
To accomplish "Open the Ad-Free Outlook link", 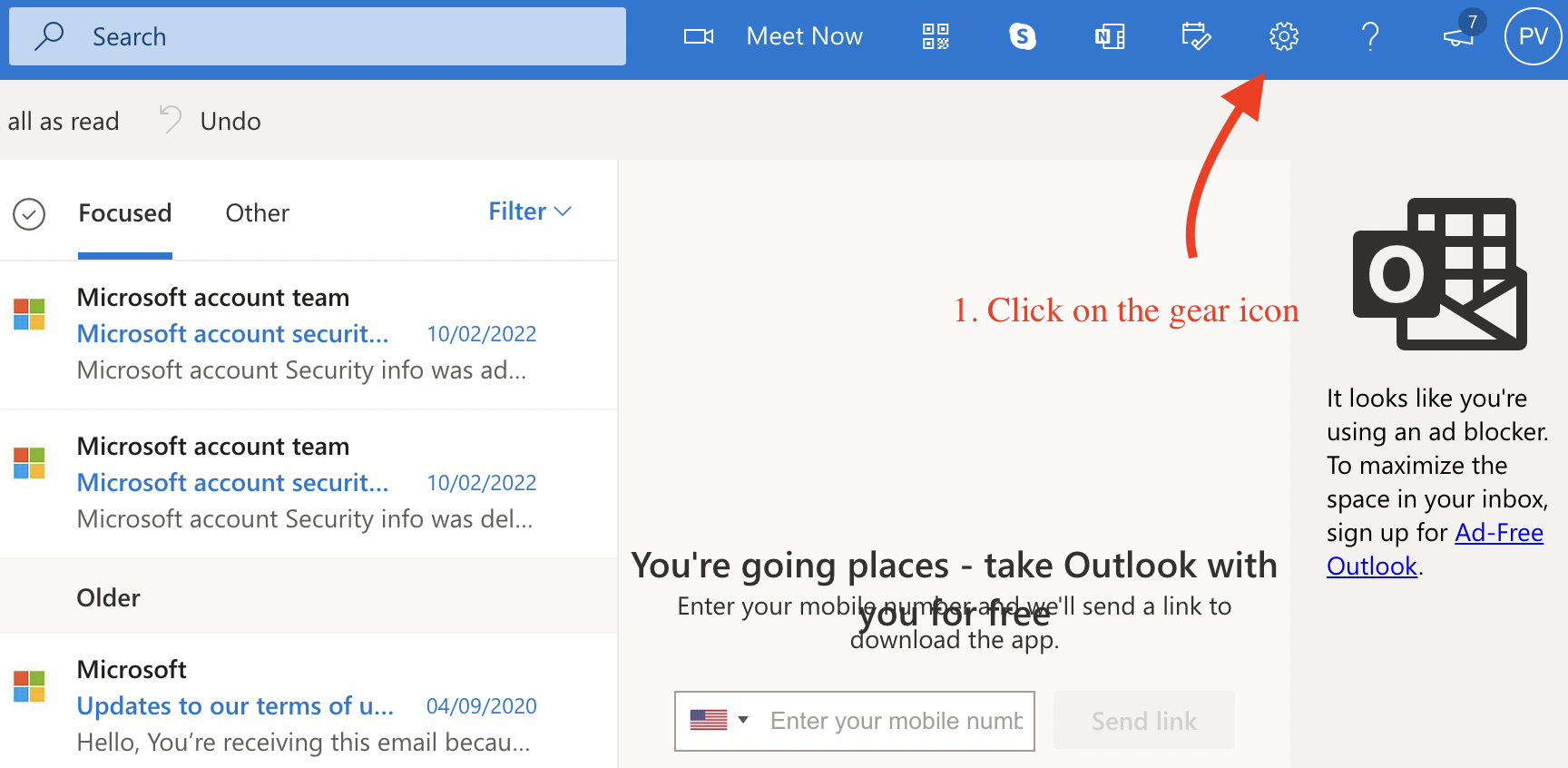I will point(1498,533).
